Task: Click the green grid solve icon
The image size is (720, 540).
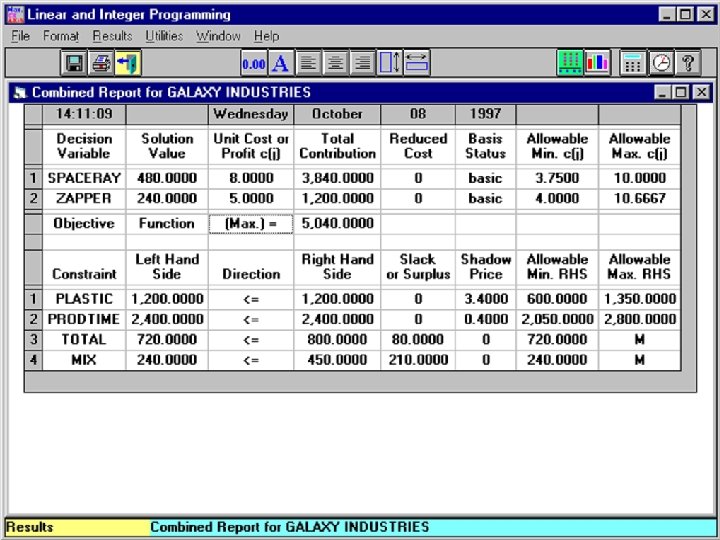Action: point(570,63)
